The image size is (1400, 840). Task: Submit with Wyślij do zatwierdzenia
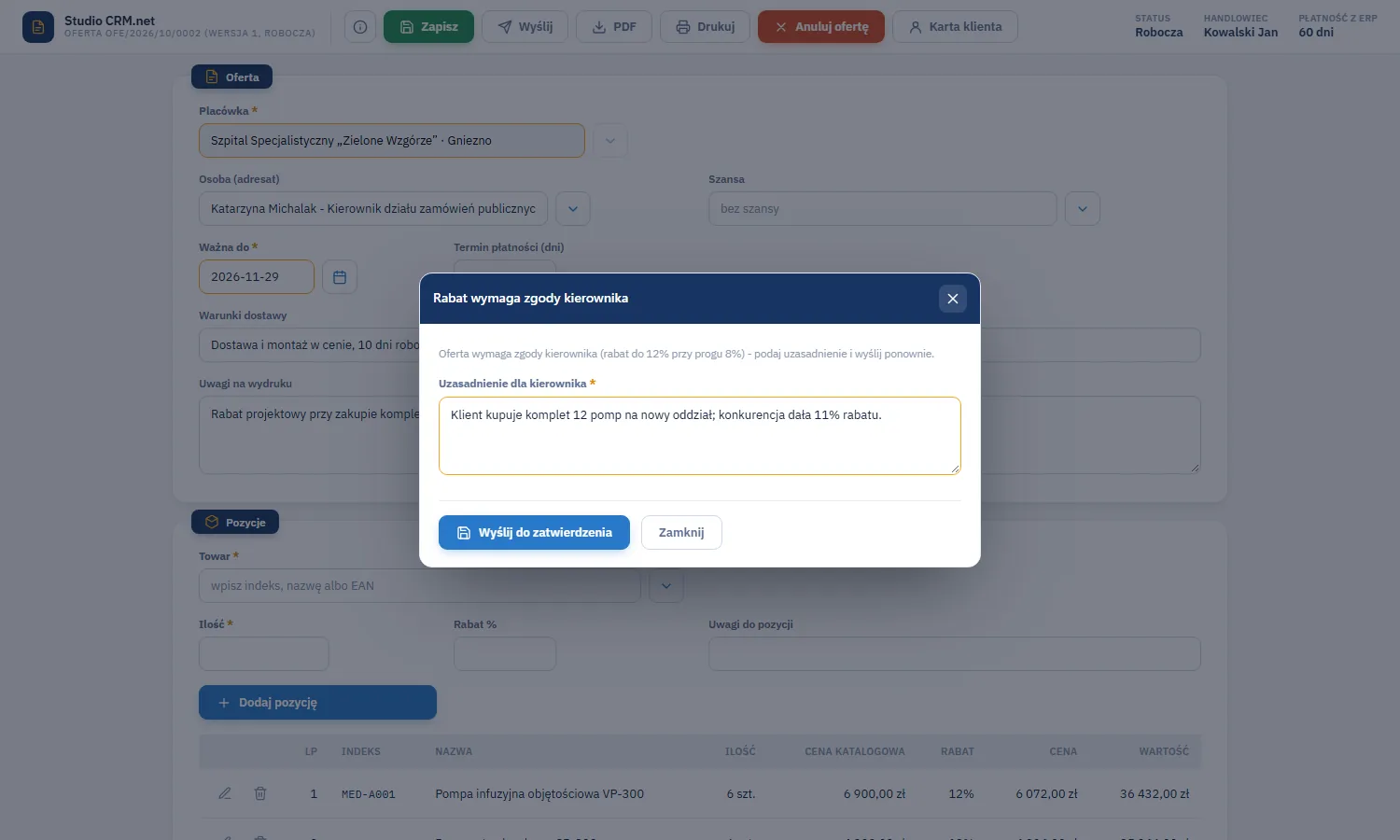click(534, 533)
